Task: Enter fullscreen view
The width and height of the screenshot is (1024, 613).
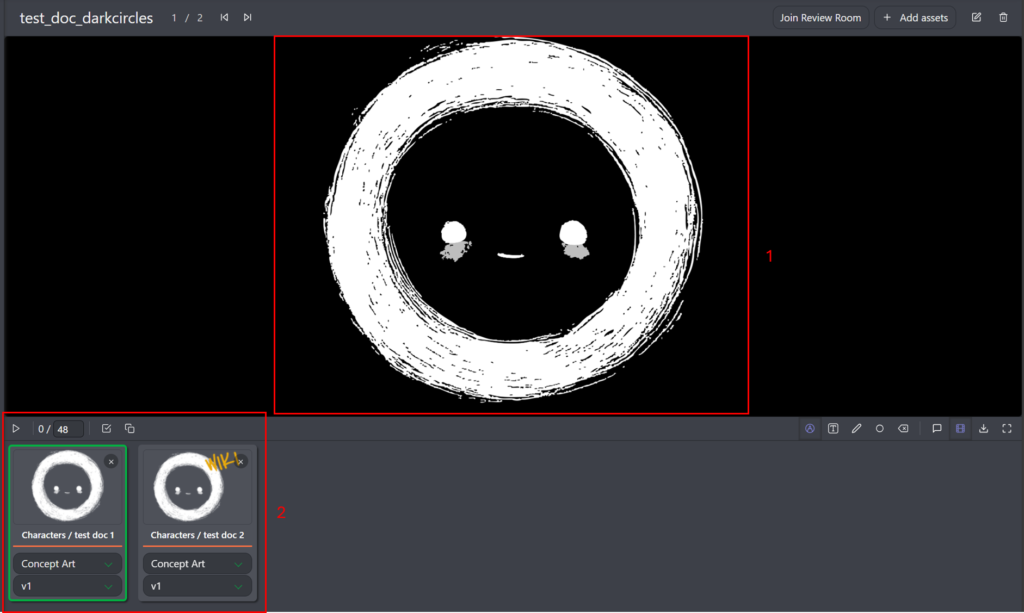Action: coord(1007,428)
